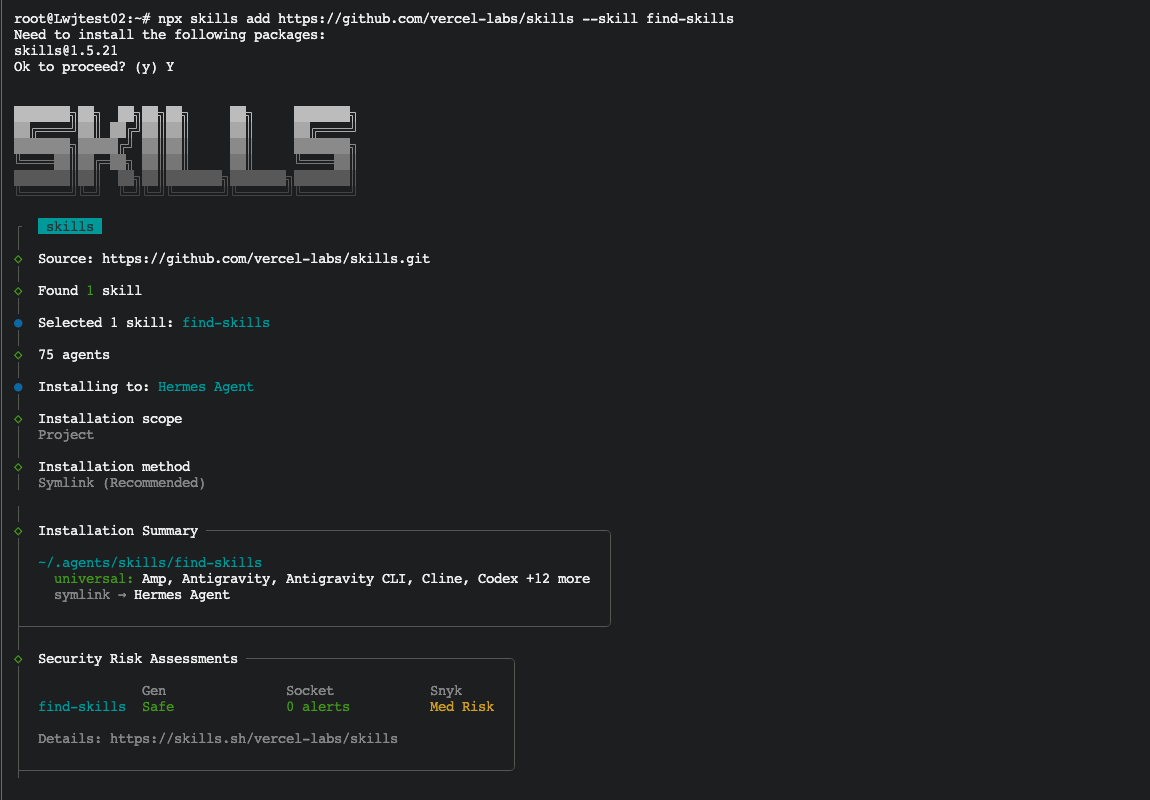Click the 'universal:' label in the summary
1150x800 pixels.
pyautogui.click(x=94, y=579)
